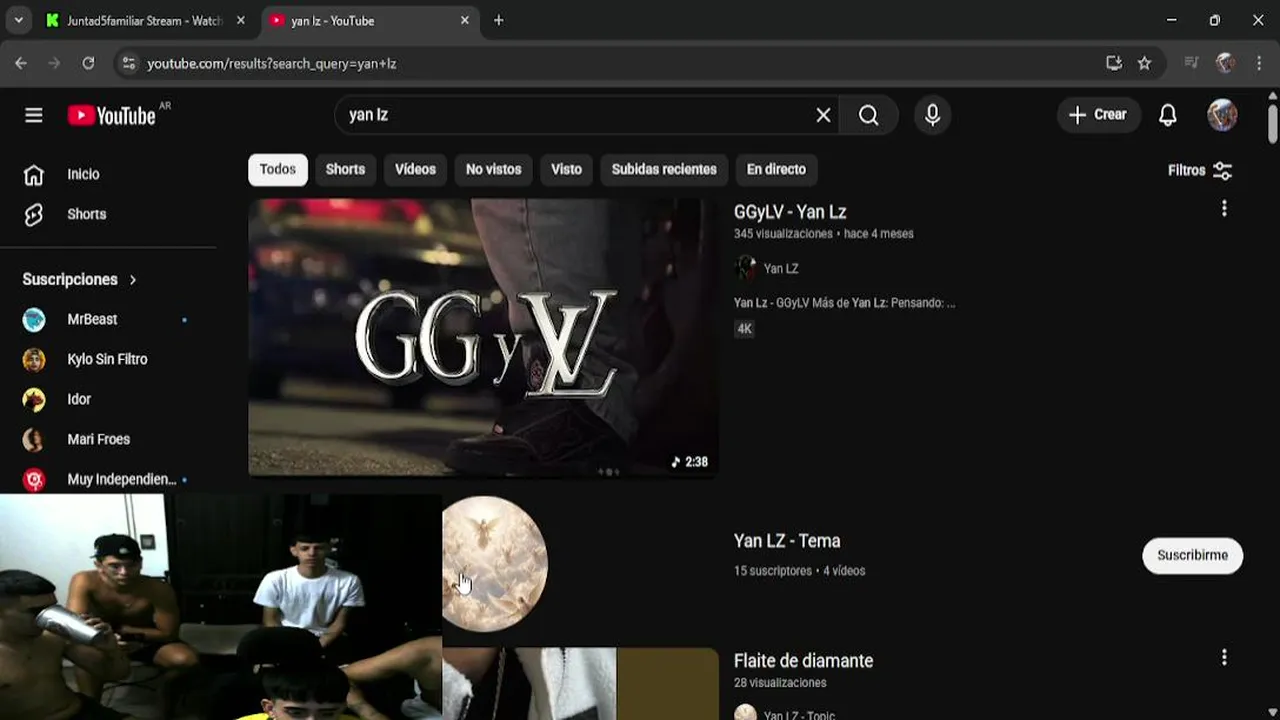1280x720 pixels.
Task: Open the tab search dropdown arrow
Action: pyautogui.click(x=18, y=20)
